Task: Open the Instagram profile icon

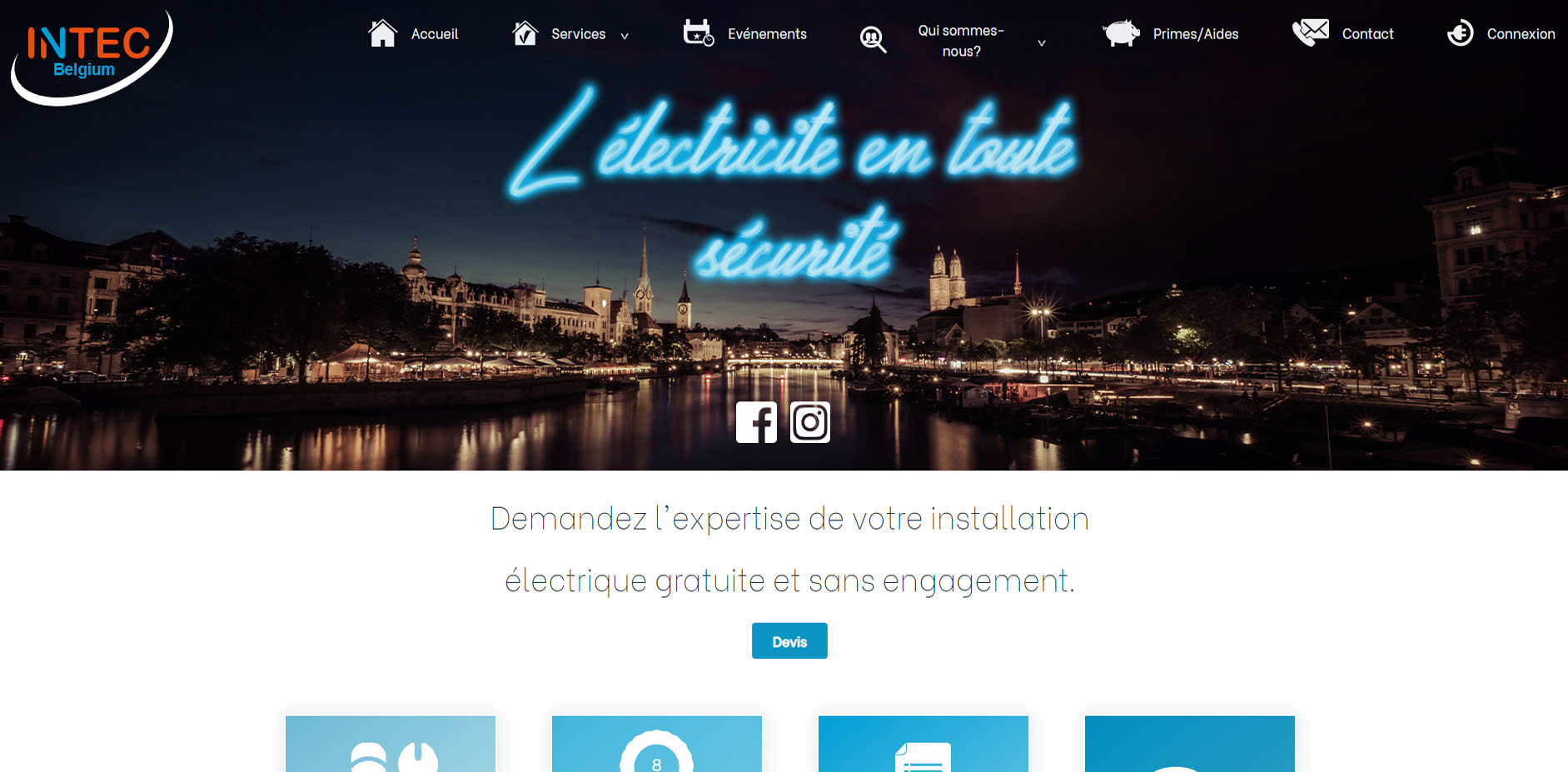Action: click(810, 422)
